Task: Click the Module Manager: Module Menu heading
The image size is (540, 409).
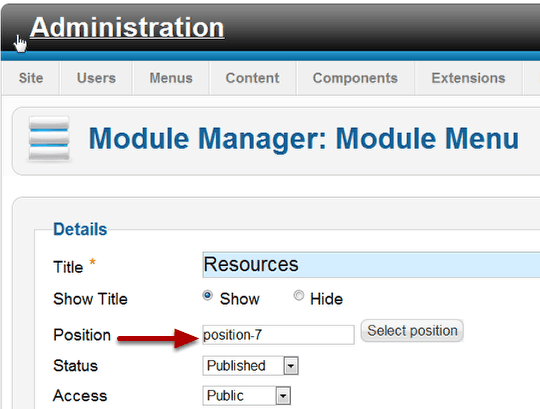Action: coord(303,139)
